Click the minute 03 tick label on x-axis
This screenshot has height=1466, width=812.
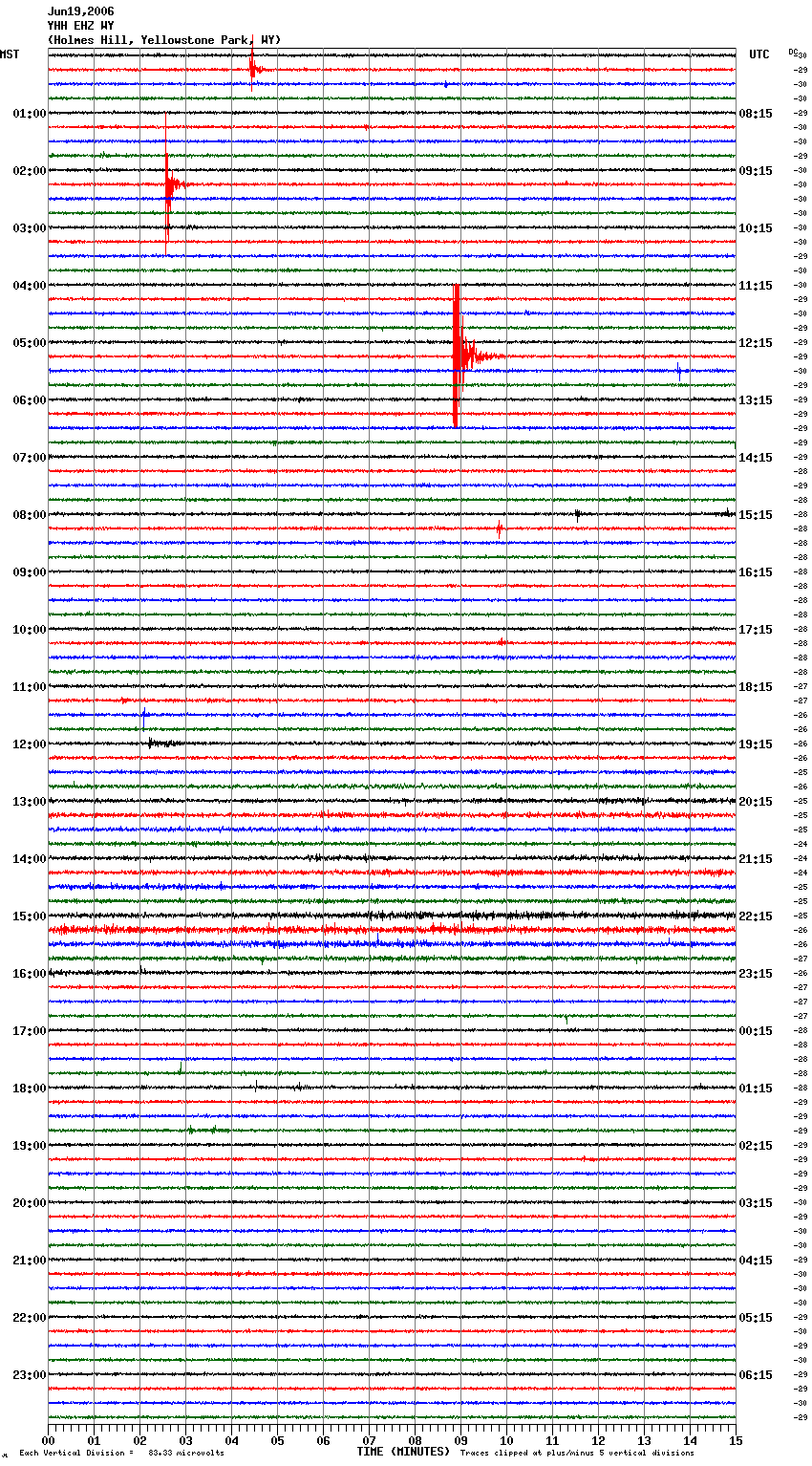[x=185, y=1440]
